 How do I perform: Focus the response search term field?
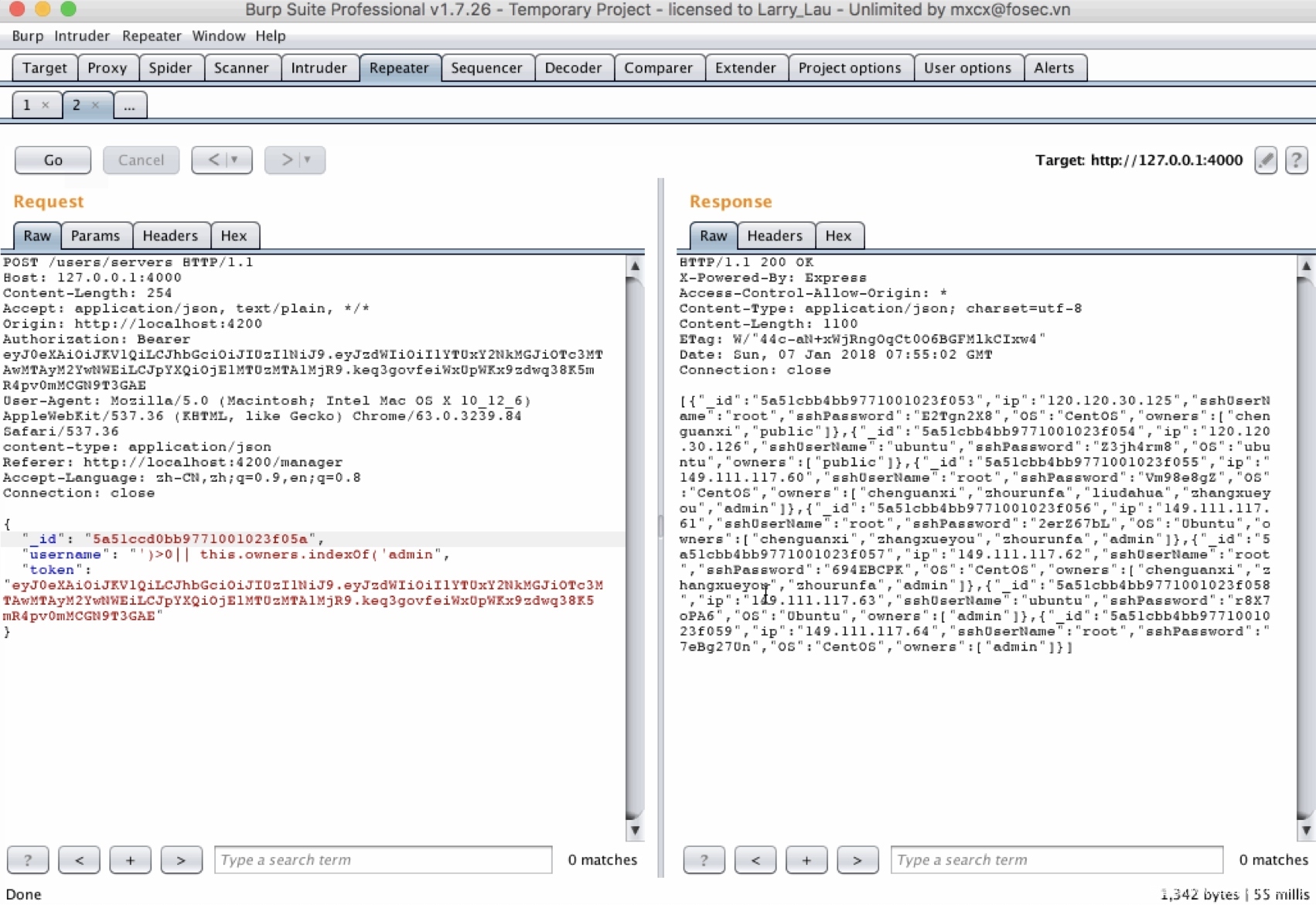point(1057,859)
